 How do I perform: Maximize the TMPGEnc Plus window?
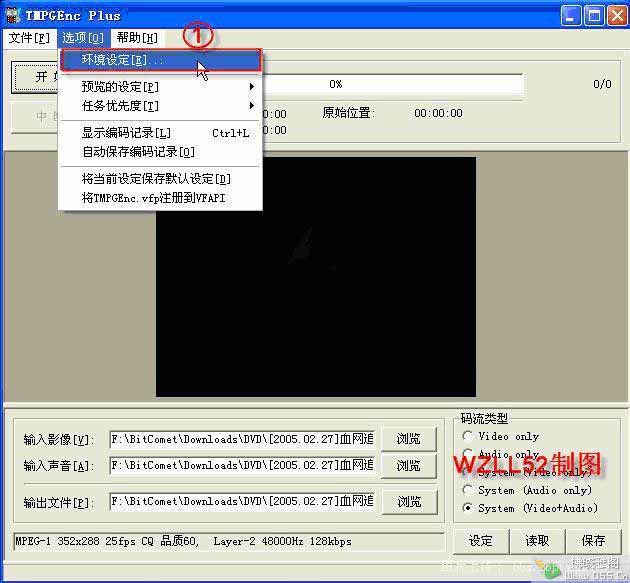[594, 16]
